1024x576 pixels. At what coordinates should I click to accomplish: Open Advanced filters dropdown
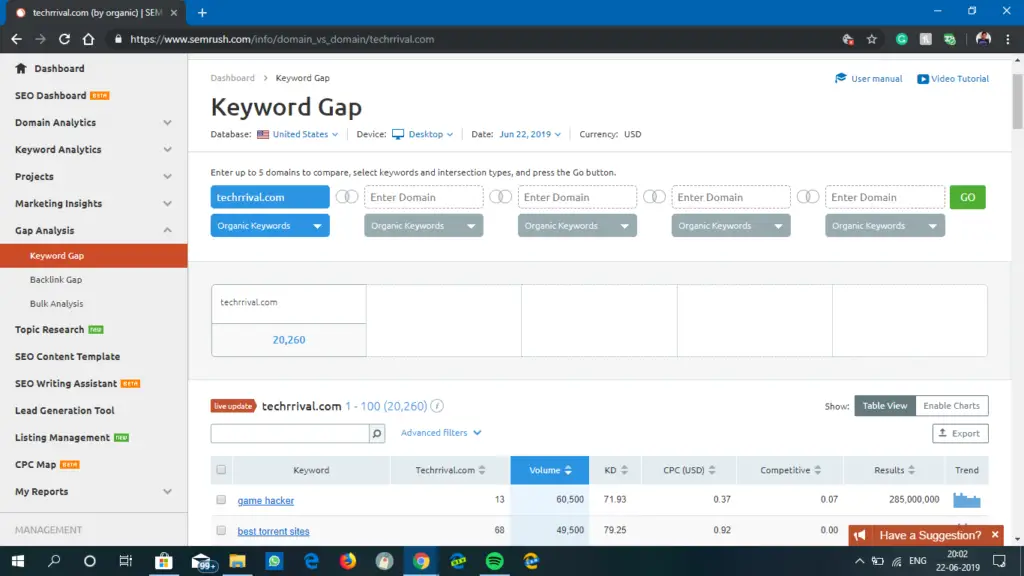pos(441,433)
